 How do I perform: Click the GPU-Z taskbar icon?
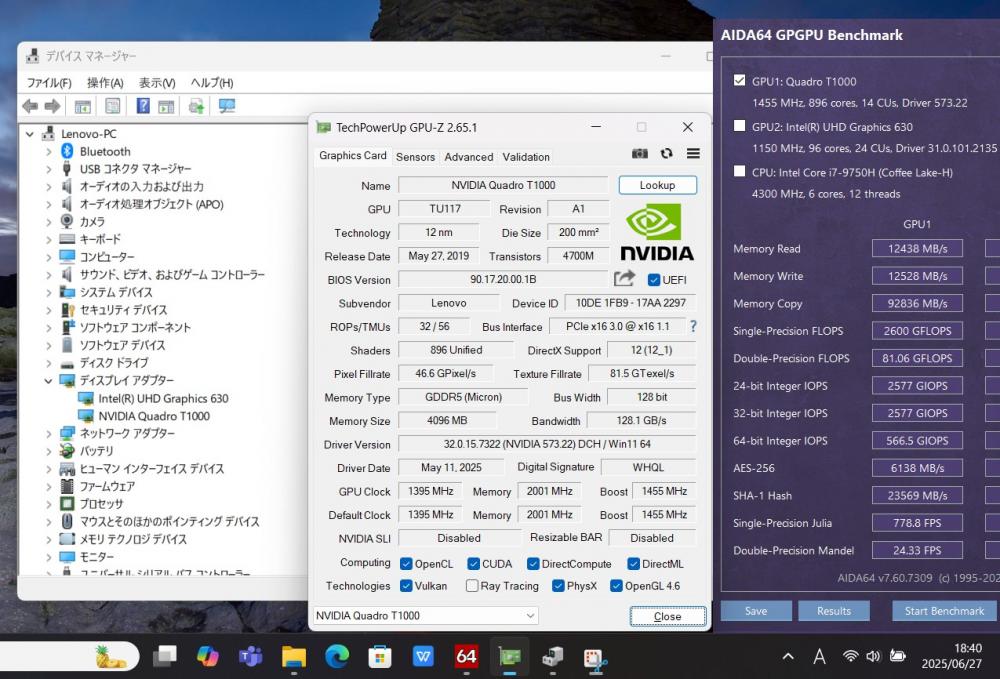click(510, 655)
